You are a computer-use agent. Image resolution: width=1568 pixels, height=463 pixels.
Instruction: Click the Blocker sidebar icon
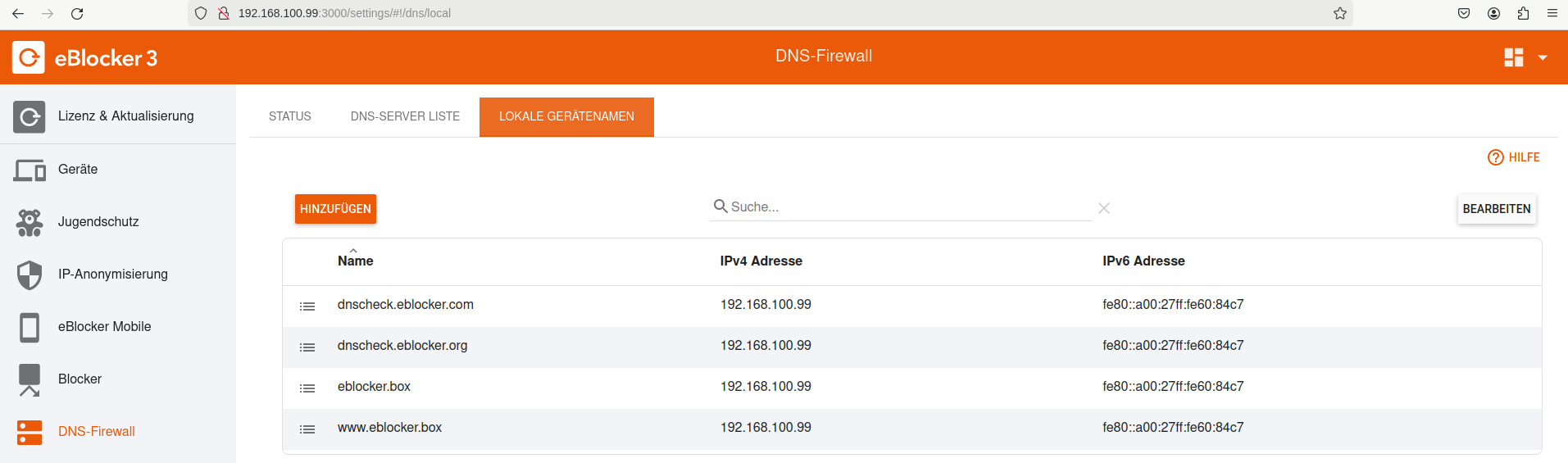(30, 379)
